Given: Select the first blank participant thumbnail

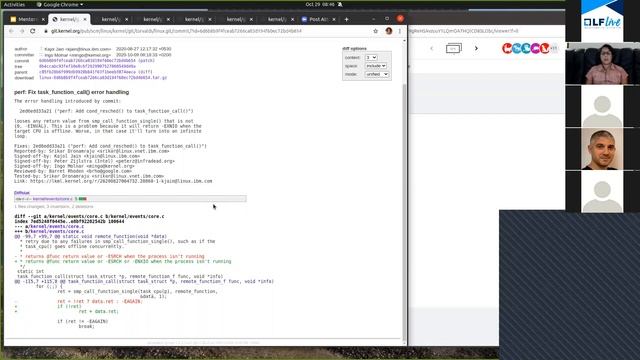Looking at the screenshot, I should tap(602, 107).
